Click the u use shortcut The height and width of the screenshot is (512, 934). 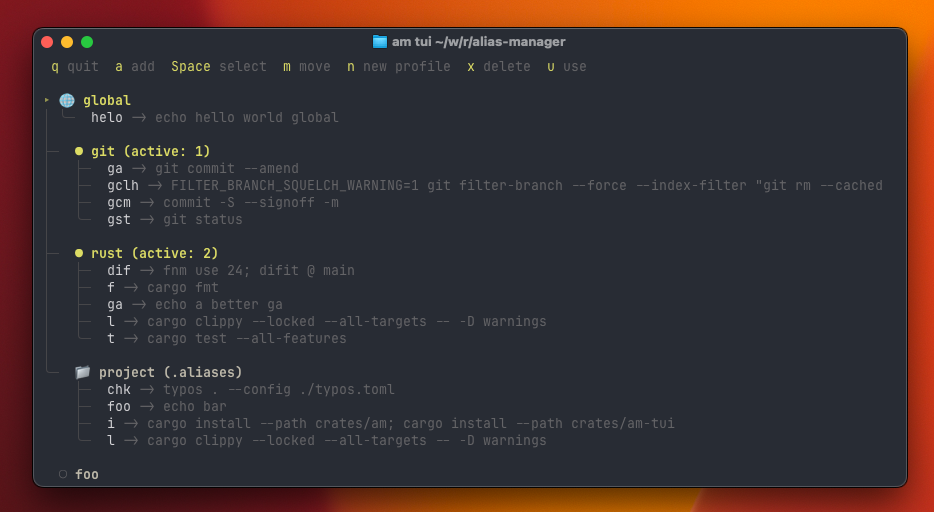pos(566,67)
